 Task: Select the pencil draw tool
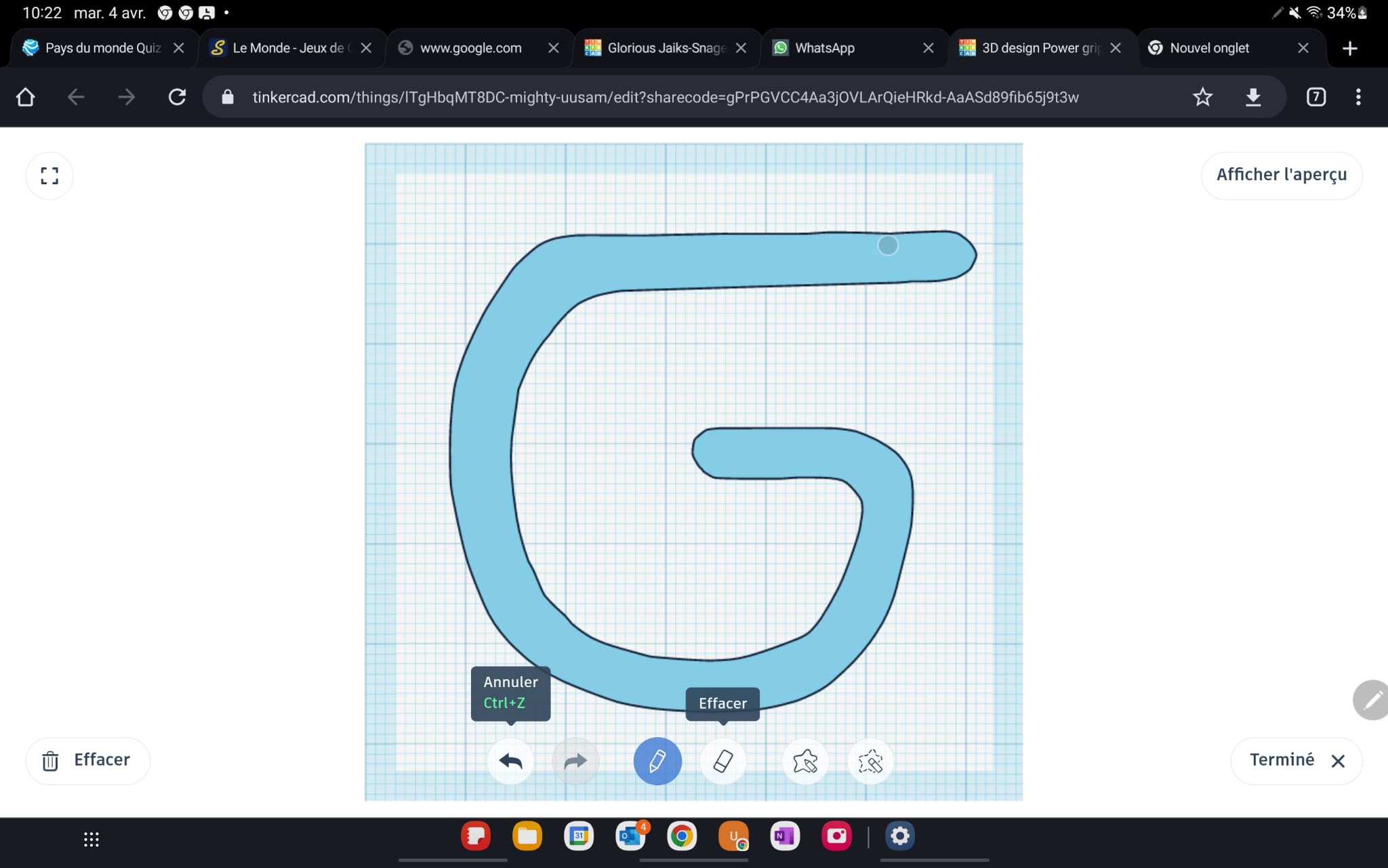tap(657, 761)
